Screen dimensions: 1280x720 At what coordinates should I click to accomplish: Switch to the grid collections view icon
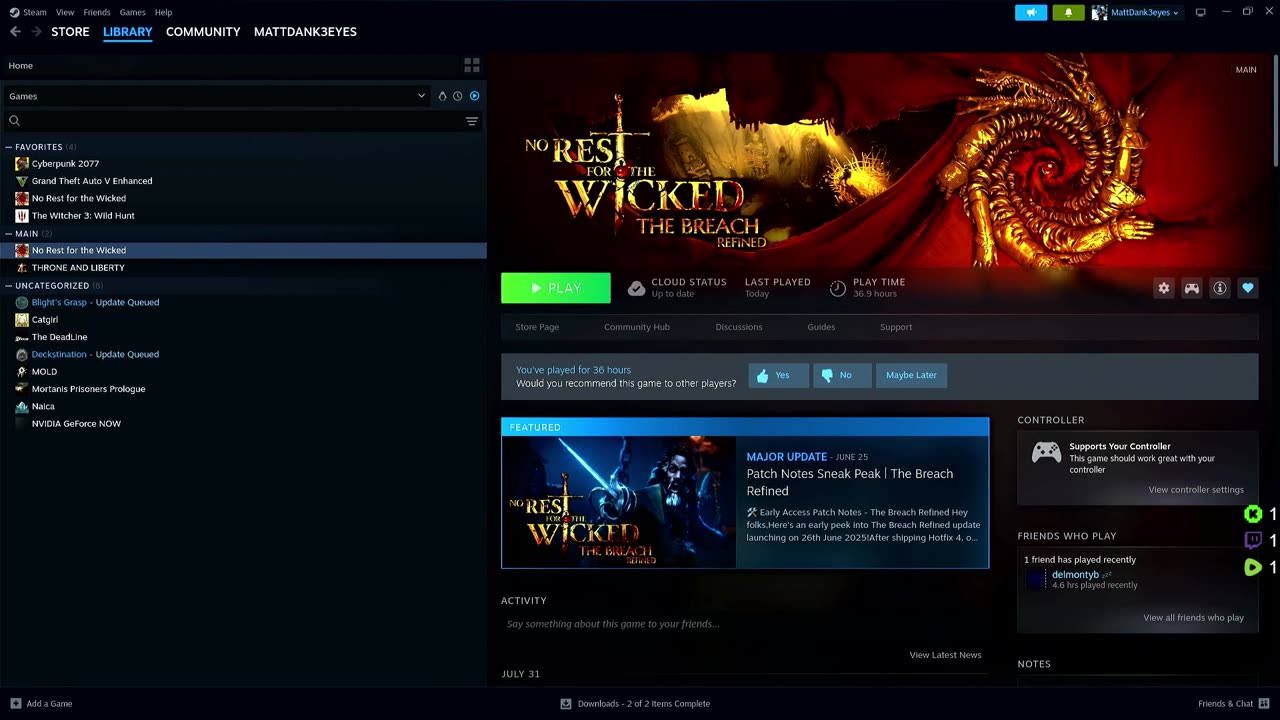click(472, 65)
